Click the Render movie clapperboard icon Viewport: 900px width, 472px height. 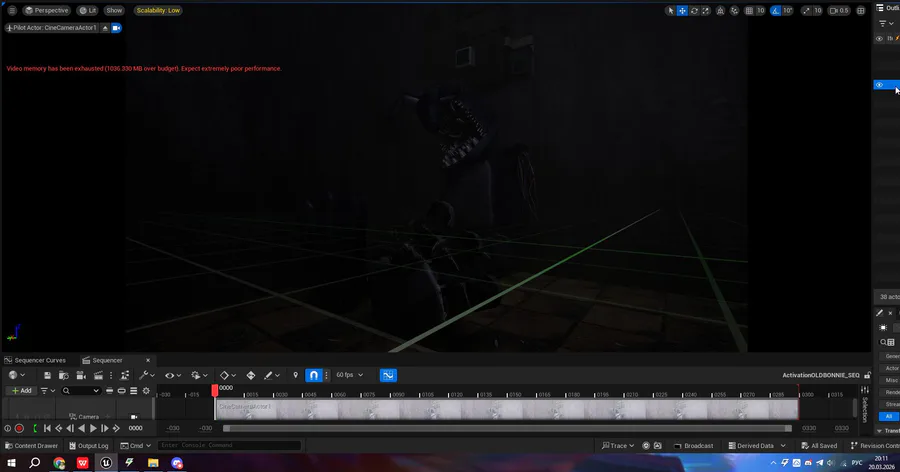click(x=98, y=375)
